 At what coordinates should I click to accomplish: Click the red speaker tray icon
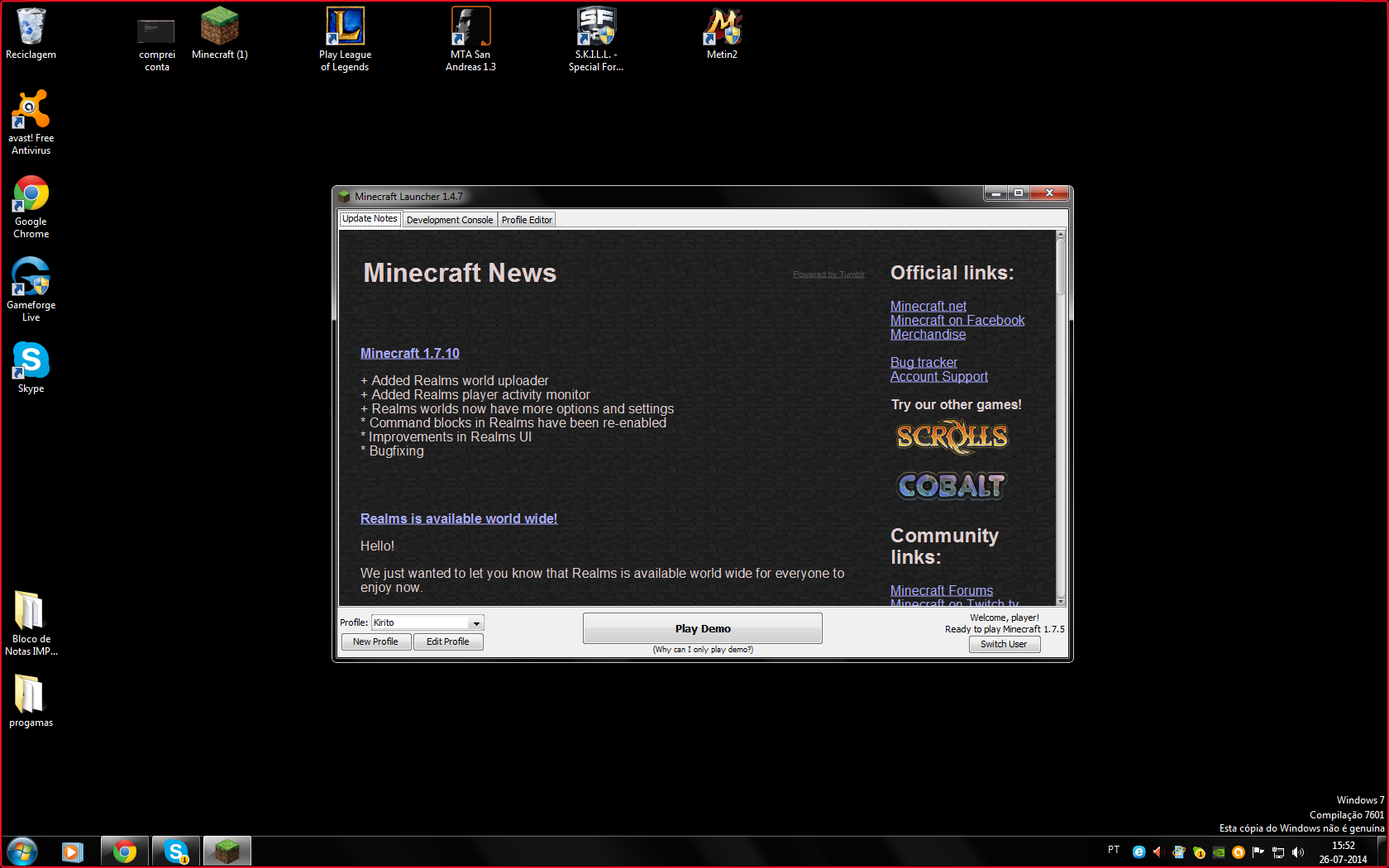(1158, 851)
